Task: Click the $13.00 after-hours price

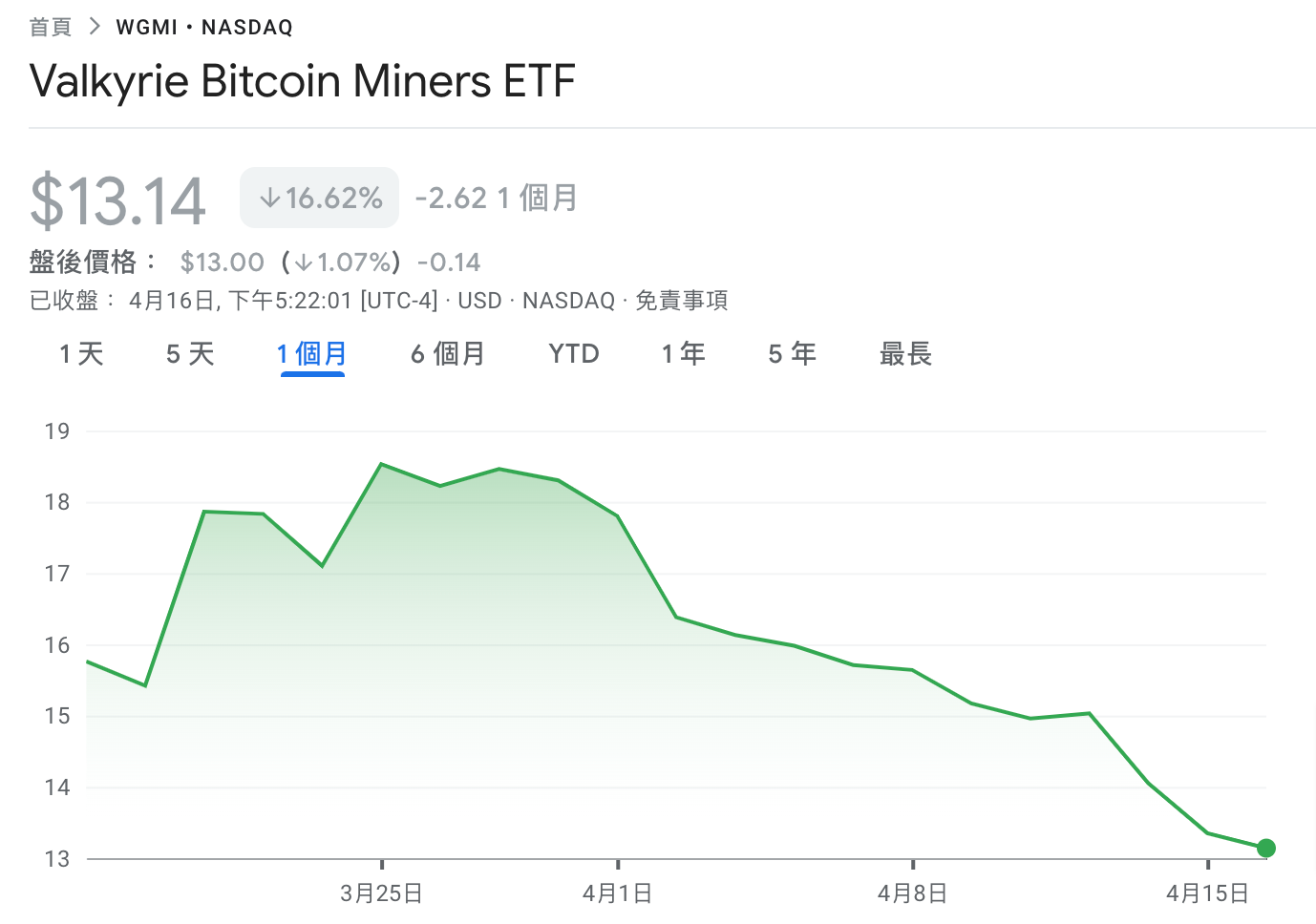Action: point(222,262)
